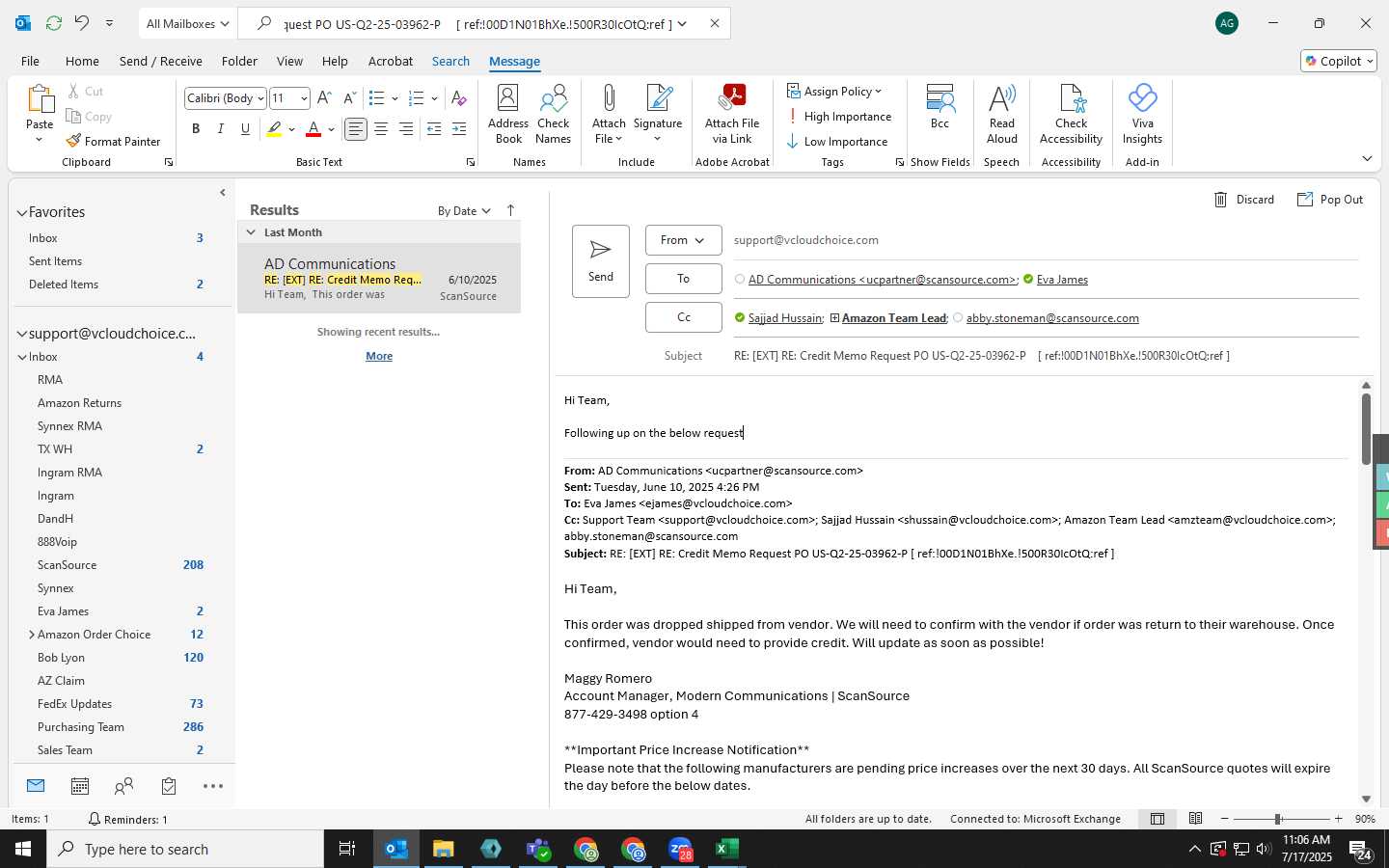
Task: Open the Address Book
Action: pyautogui.click(x=508, y=114)
